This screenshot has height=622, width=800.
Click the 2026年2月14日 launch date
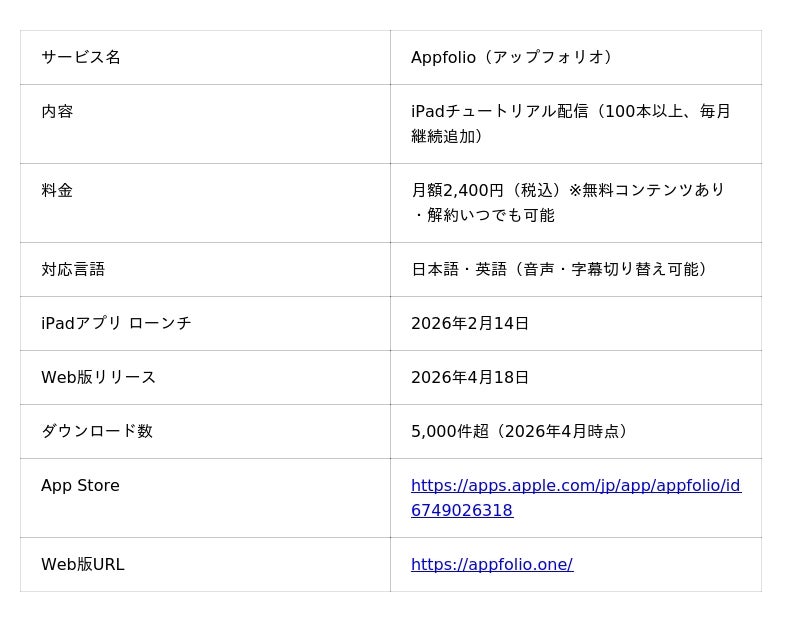tap(470, 324)
